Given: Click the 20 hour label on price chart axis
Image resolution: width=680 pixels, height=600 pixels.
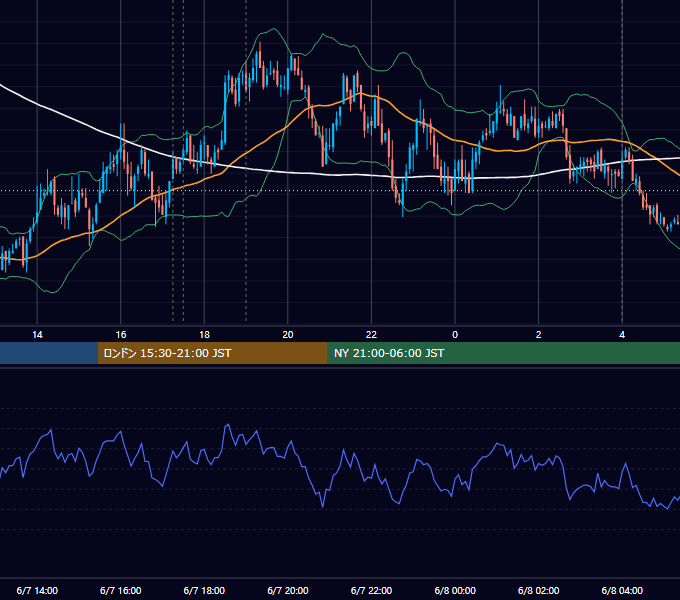Looking at the screenshot, I should [288, 335].
